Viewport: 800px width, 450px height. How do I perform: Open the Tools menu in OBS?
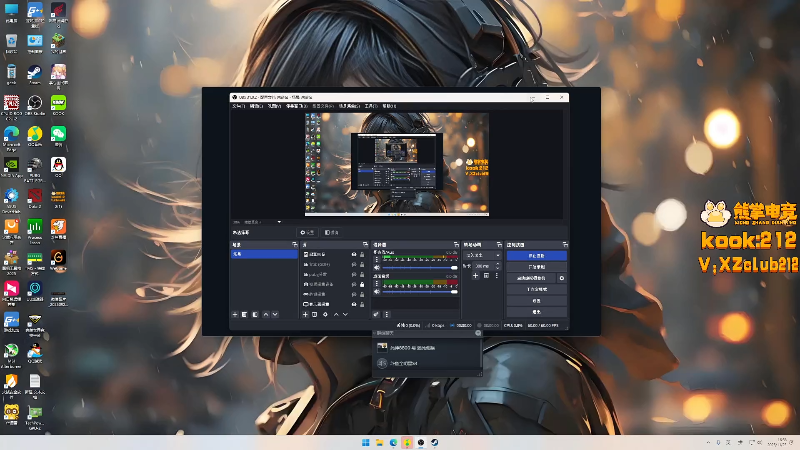[x=371, y=106]
